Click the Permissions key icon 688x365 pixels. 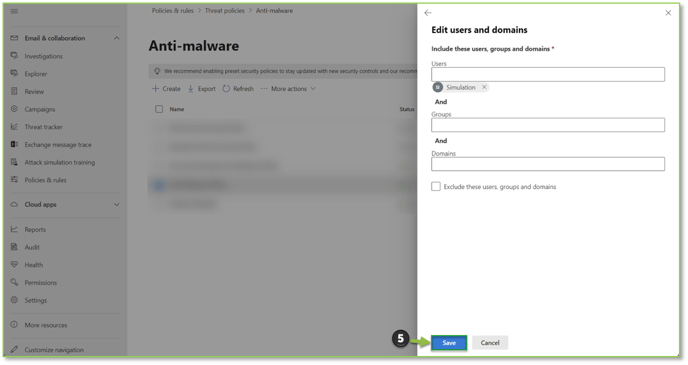14,282
